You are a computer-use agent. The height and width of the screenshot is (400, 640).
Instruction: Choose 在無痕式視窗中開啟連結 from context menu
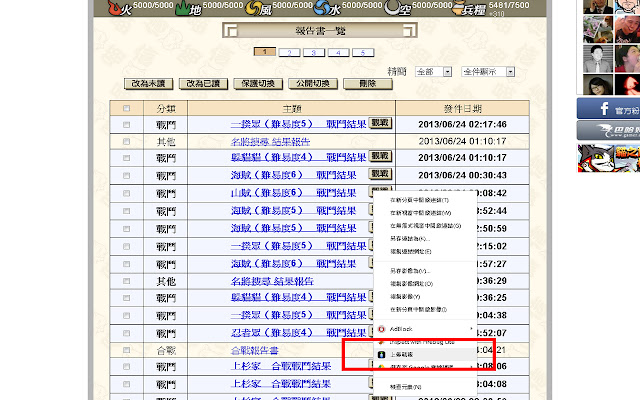click(425, 225)
